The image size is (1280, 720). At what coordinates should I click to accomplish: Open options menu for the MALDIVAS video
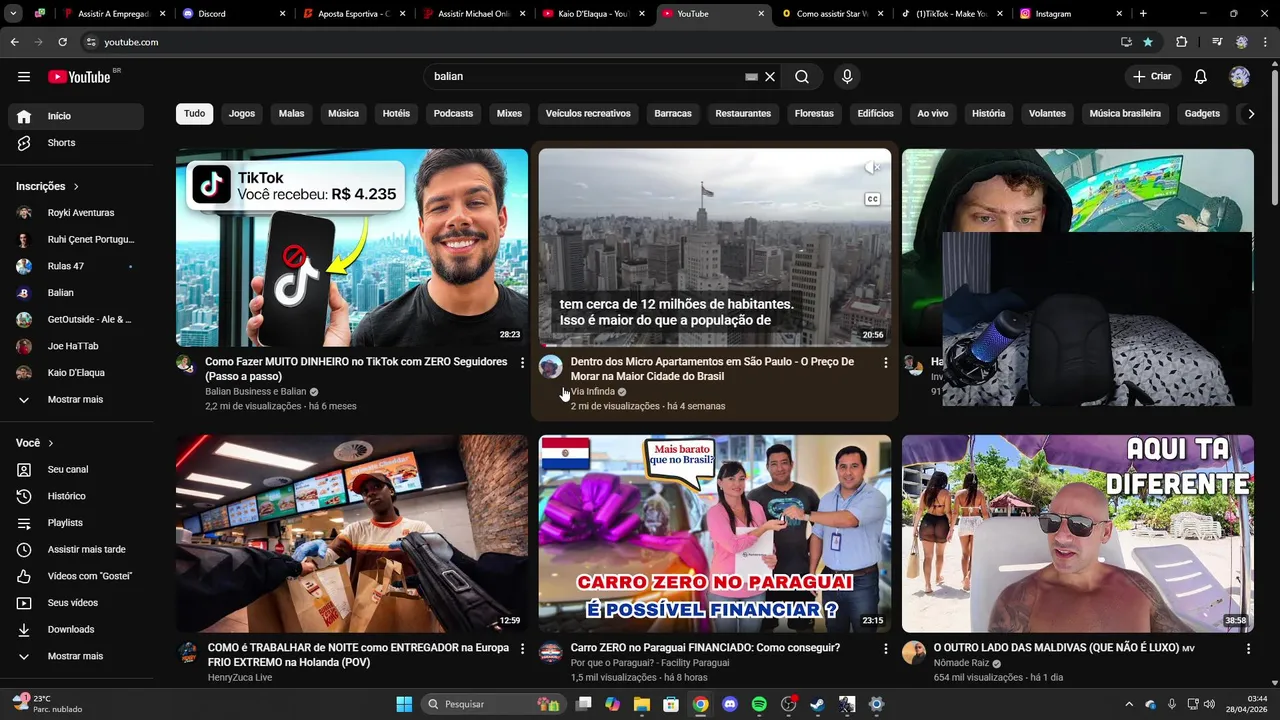[1248, 649]
